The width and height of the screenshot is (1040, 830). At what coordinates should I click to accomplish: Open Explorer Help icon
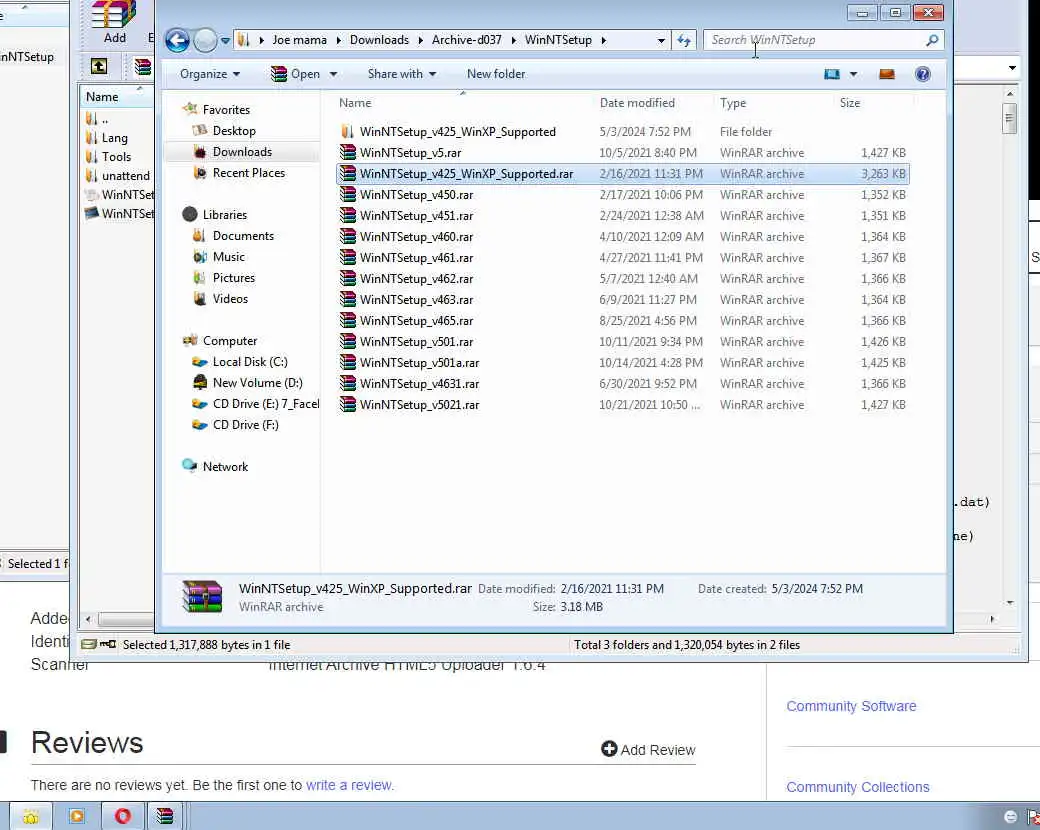[x=923, y=74]
